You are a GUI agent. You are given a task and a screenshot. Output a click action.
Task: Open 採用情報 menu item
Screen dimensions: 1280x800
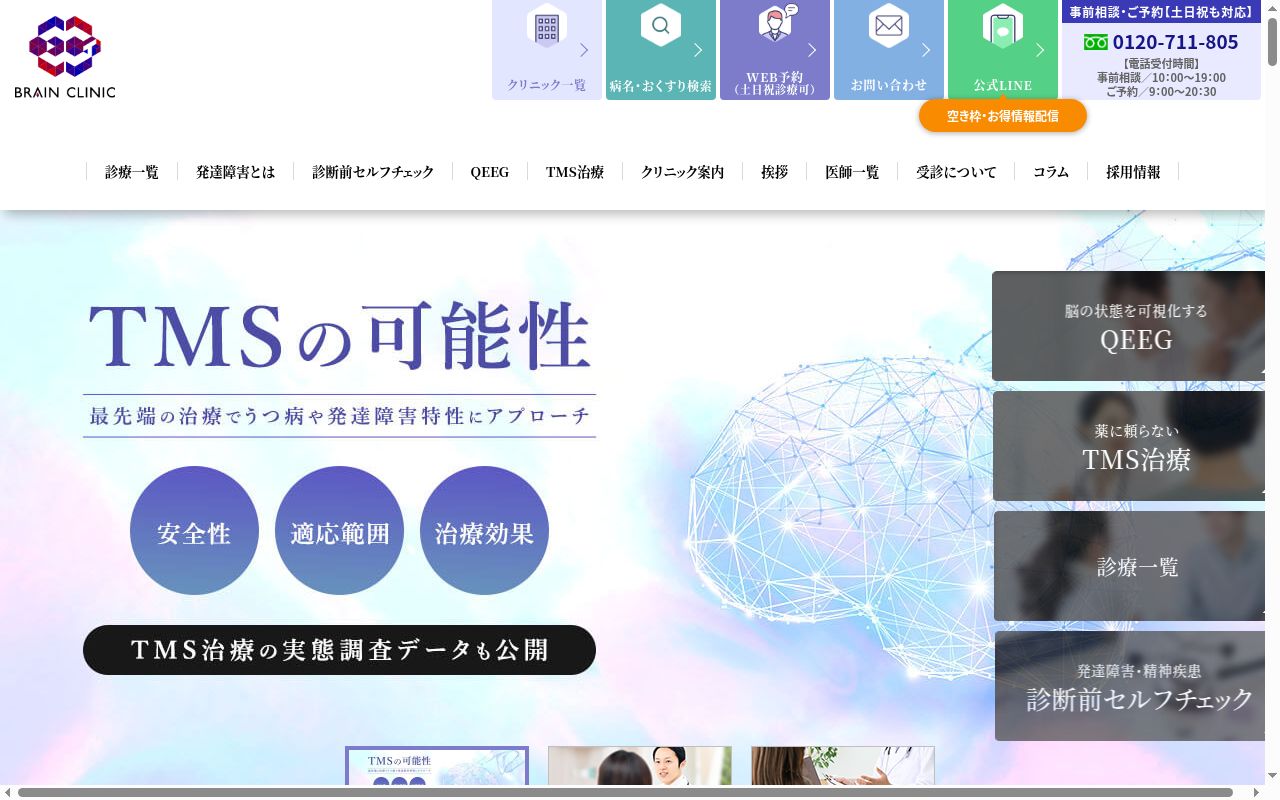tap(1133, 172)
